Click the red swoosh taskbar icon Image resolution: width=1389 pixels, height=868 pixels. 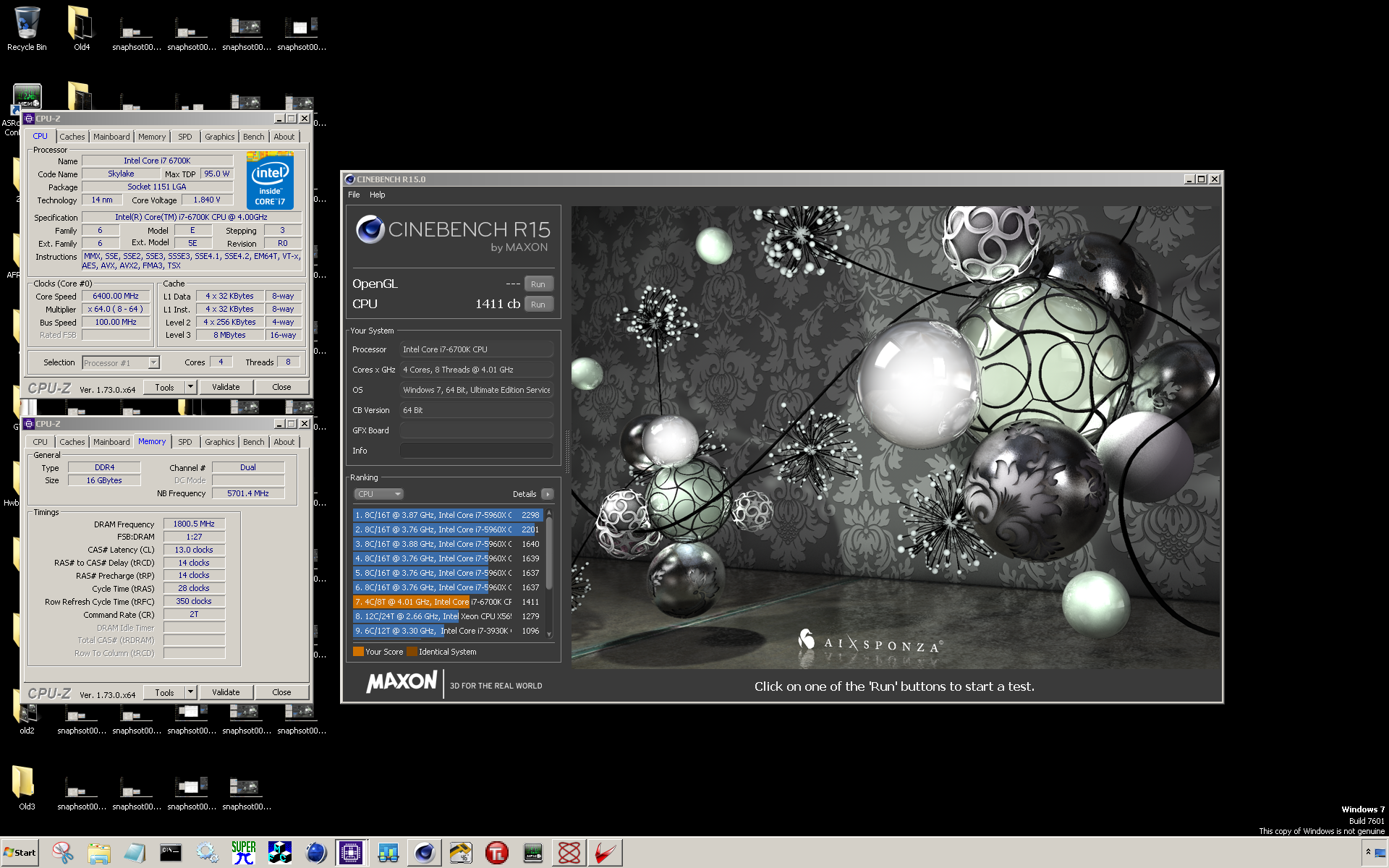(606, 853)
